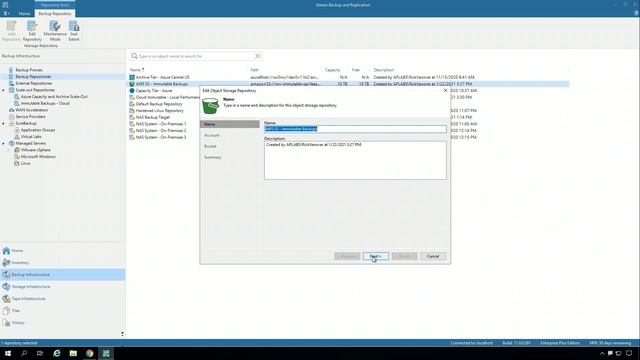Image resolution: width=640 pixels, height=360 pixels.
Task: Open Service Providers in the tree
Action: point(30,117)
